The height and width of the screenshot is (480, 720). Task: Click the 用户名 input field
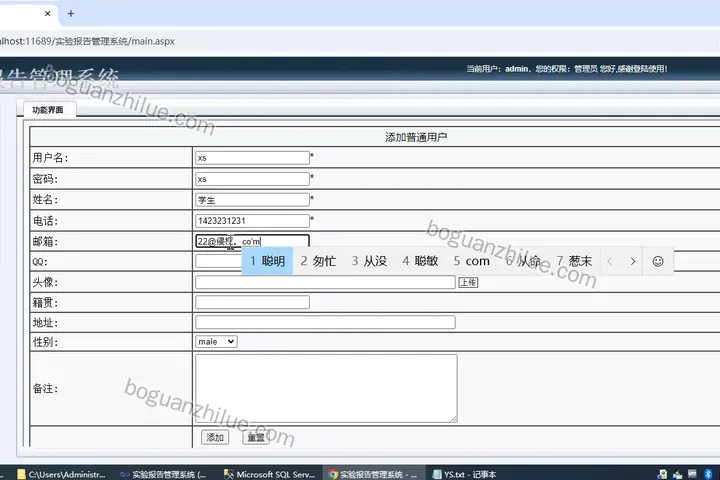(252, 158)
